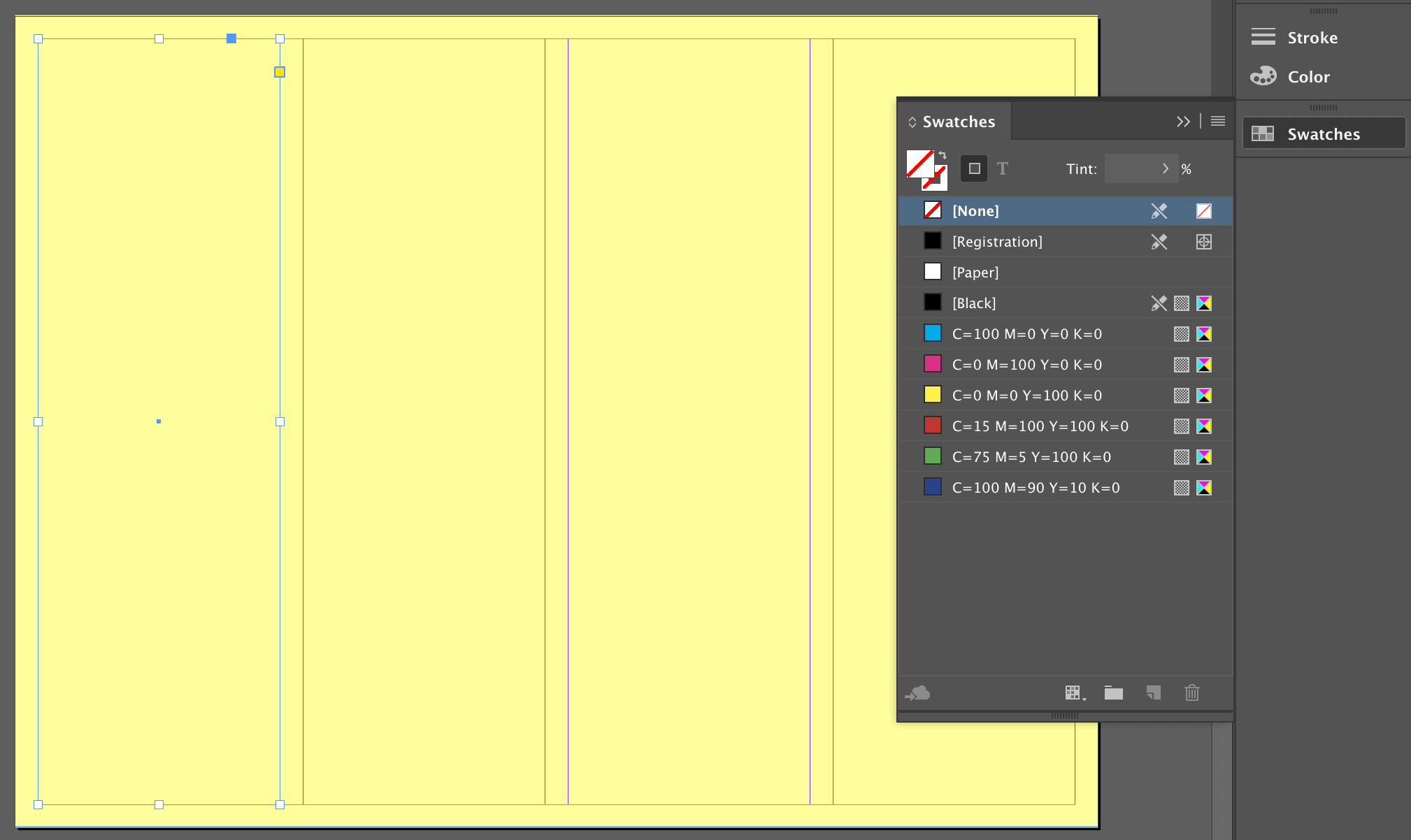
Task: Click the new color group icon at bottom
Action: click(x=1112, y=692)
